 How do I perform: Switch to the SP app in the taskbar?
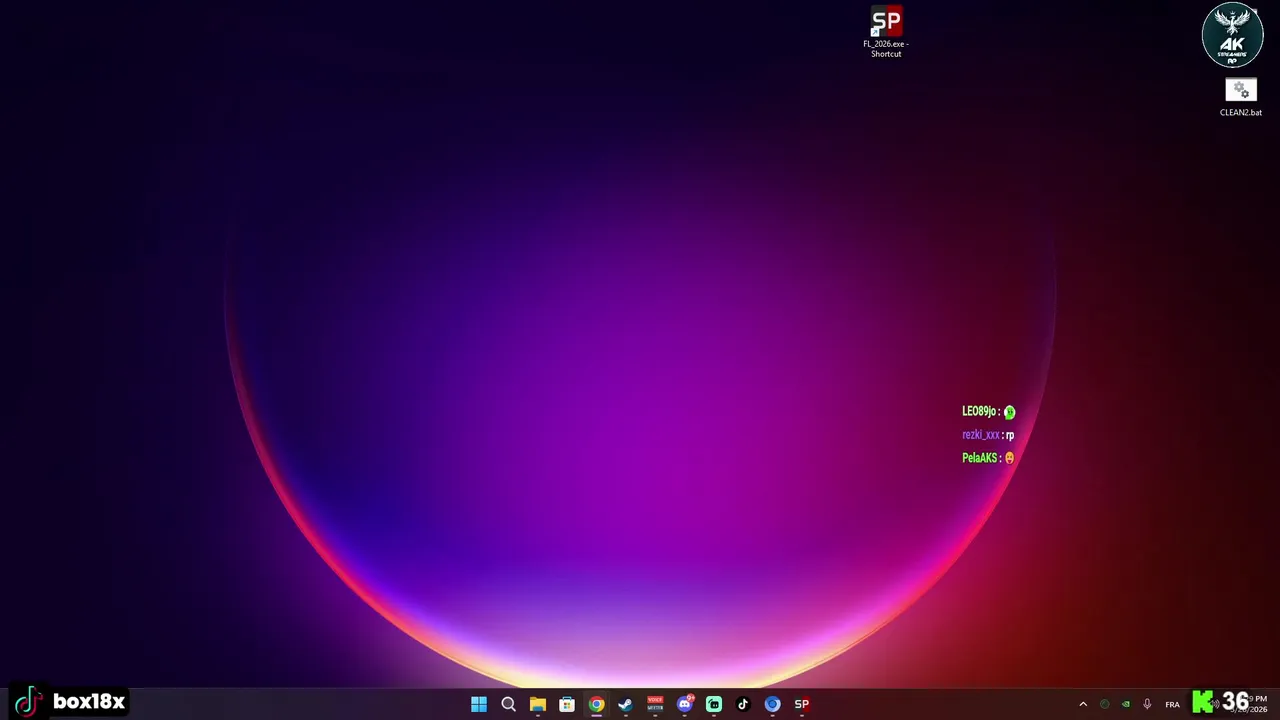pos(802,704)
